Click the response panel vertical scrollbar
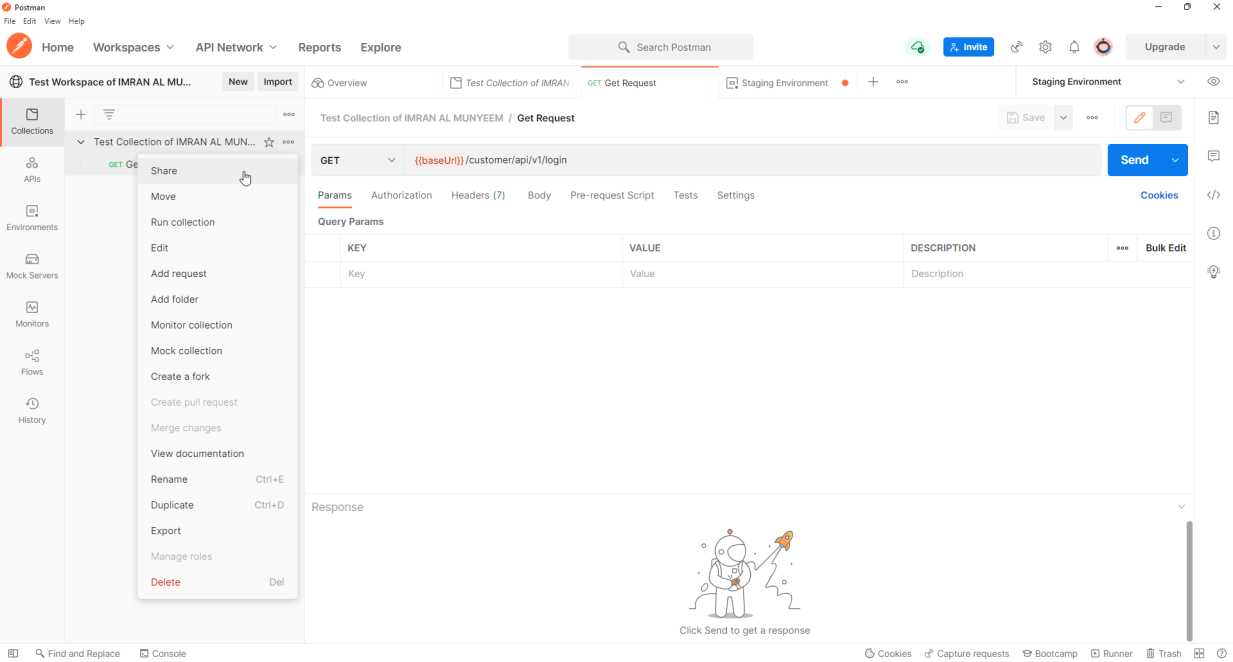Viewport: 1233px width, 662px height. click(x=1189, y=580)
